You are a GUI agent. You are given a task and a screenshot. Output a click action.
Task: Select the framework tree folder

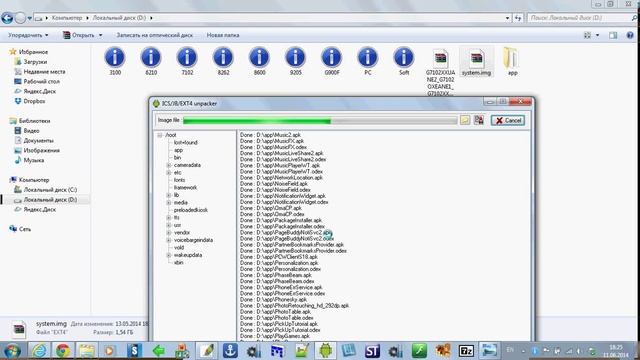185,187
